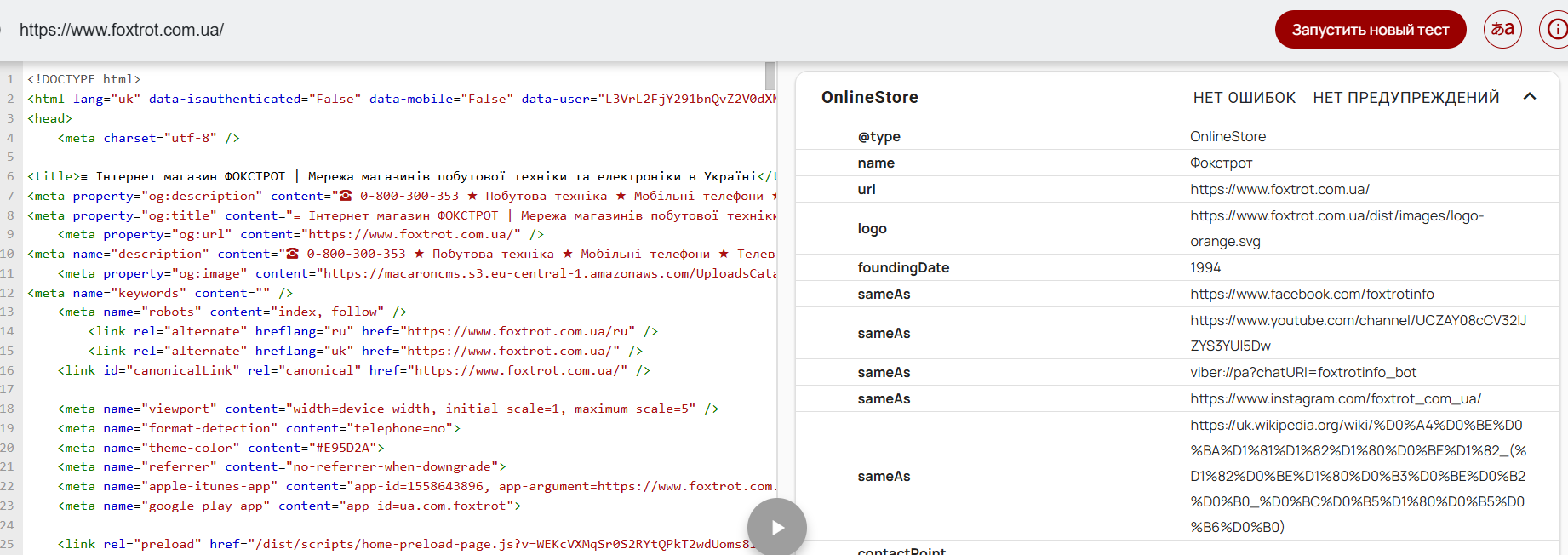Click the НЕТ ОШИБОК status label

(1244, 98)
